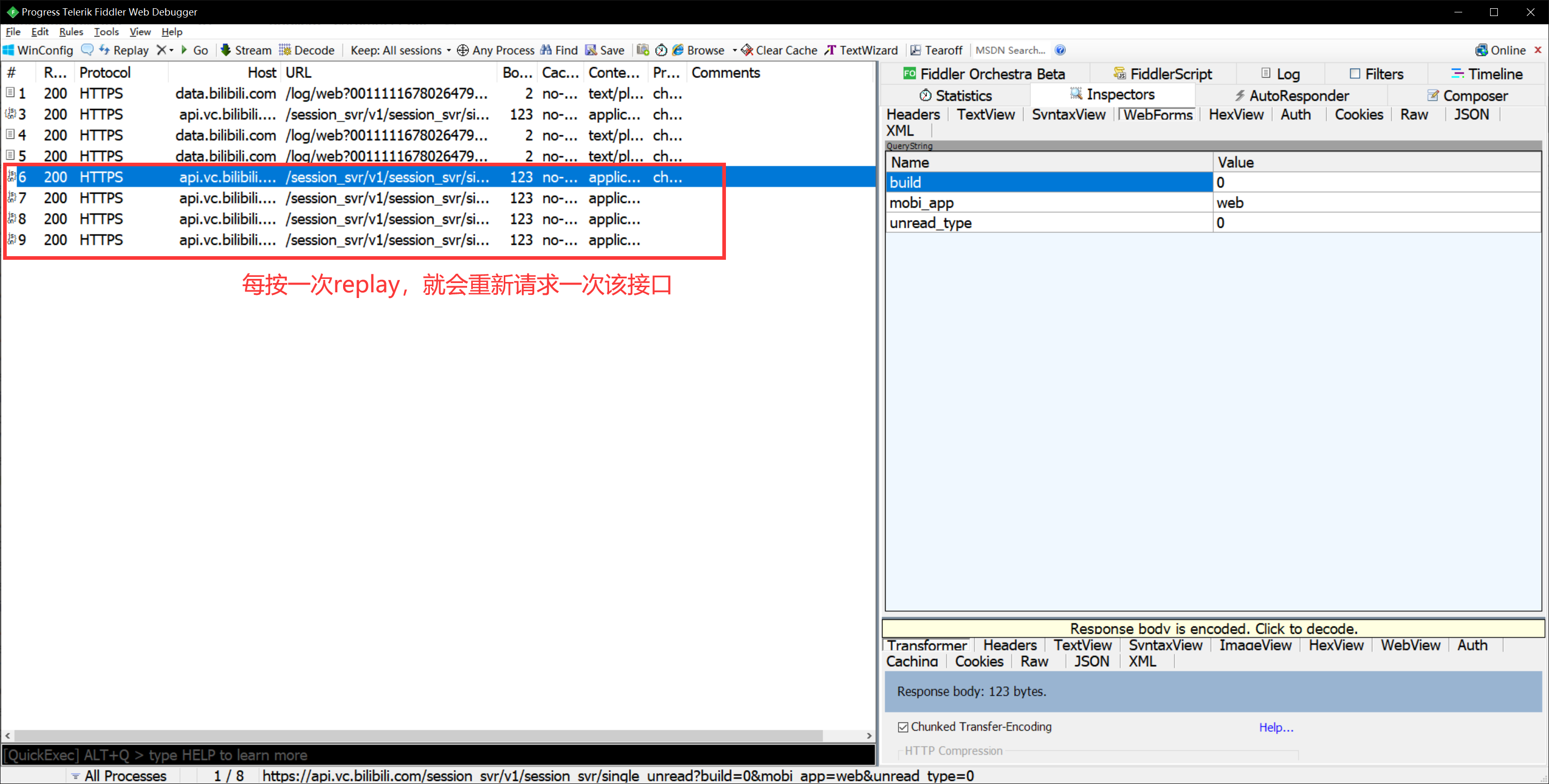
Task: Open the Filters tab
Action: (1376, 74)
